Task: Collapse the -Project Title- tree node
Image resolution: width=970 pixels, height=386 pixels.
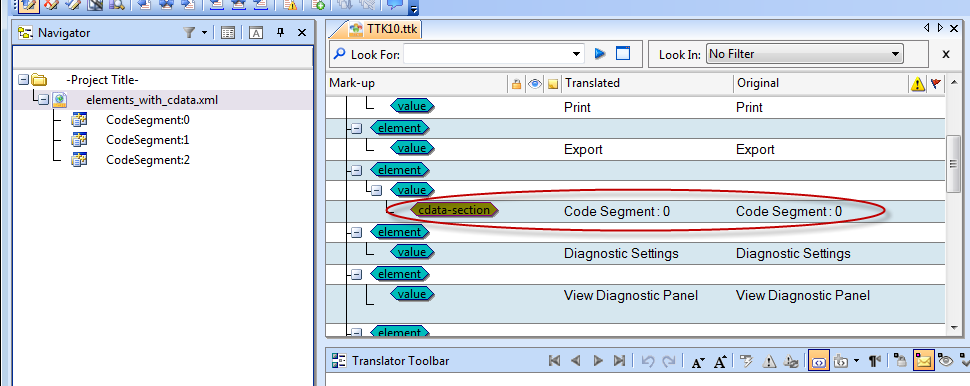Action: 24,80
